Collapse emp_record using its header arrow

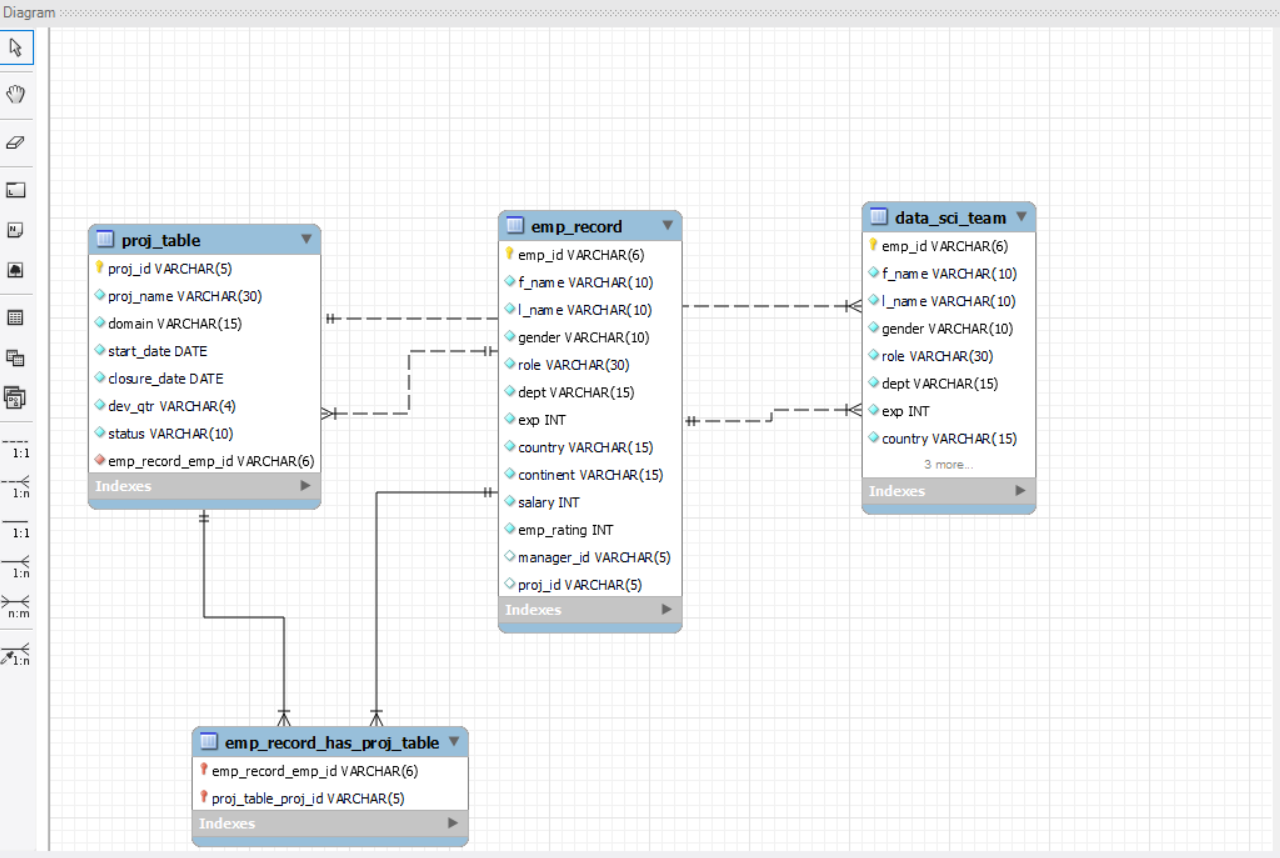pos(667,226)
